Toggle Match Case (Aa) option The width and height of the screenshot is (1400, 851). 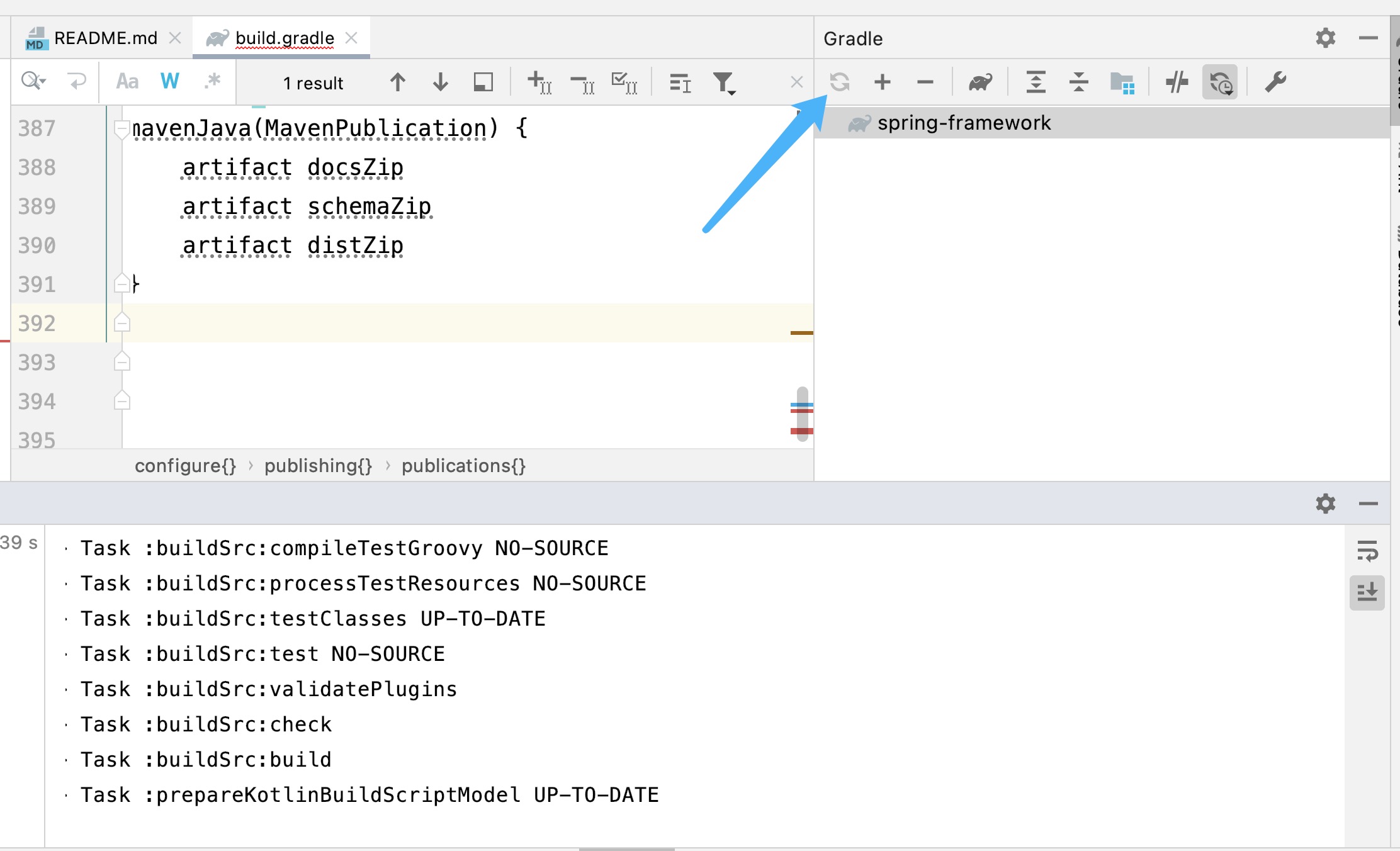(127, 81)
